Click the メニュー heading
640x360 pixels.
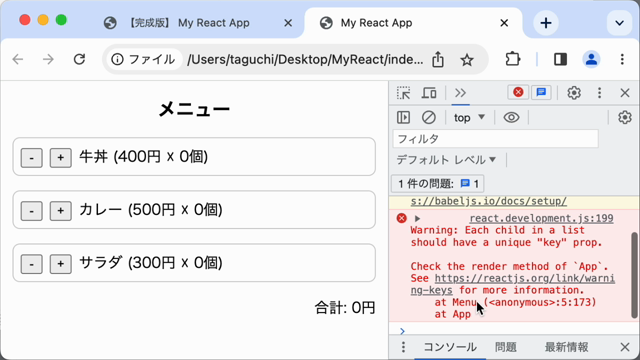[194, 109]
